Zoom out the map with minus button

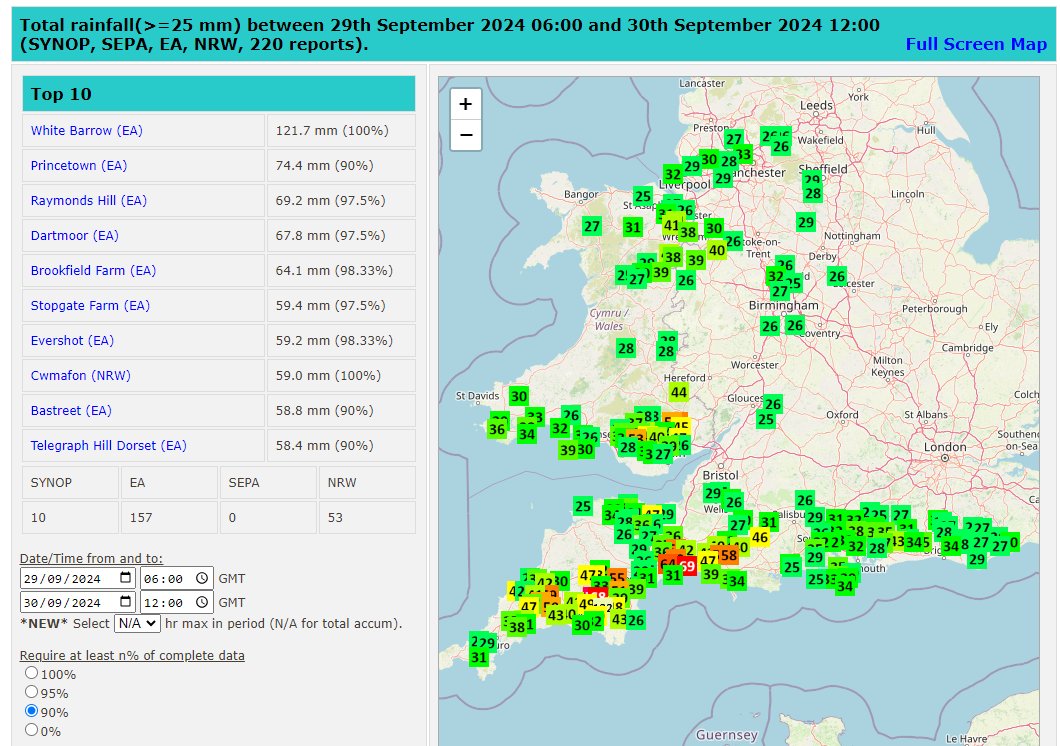[x=466, y=134]
